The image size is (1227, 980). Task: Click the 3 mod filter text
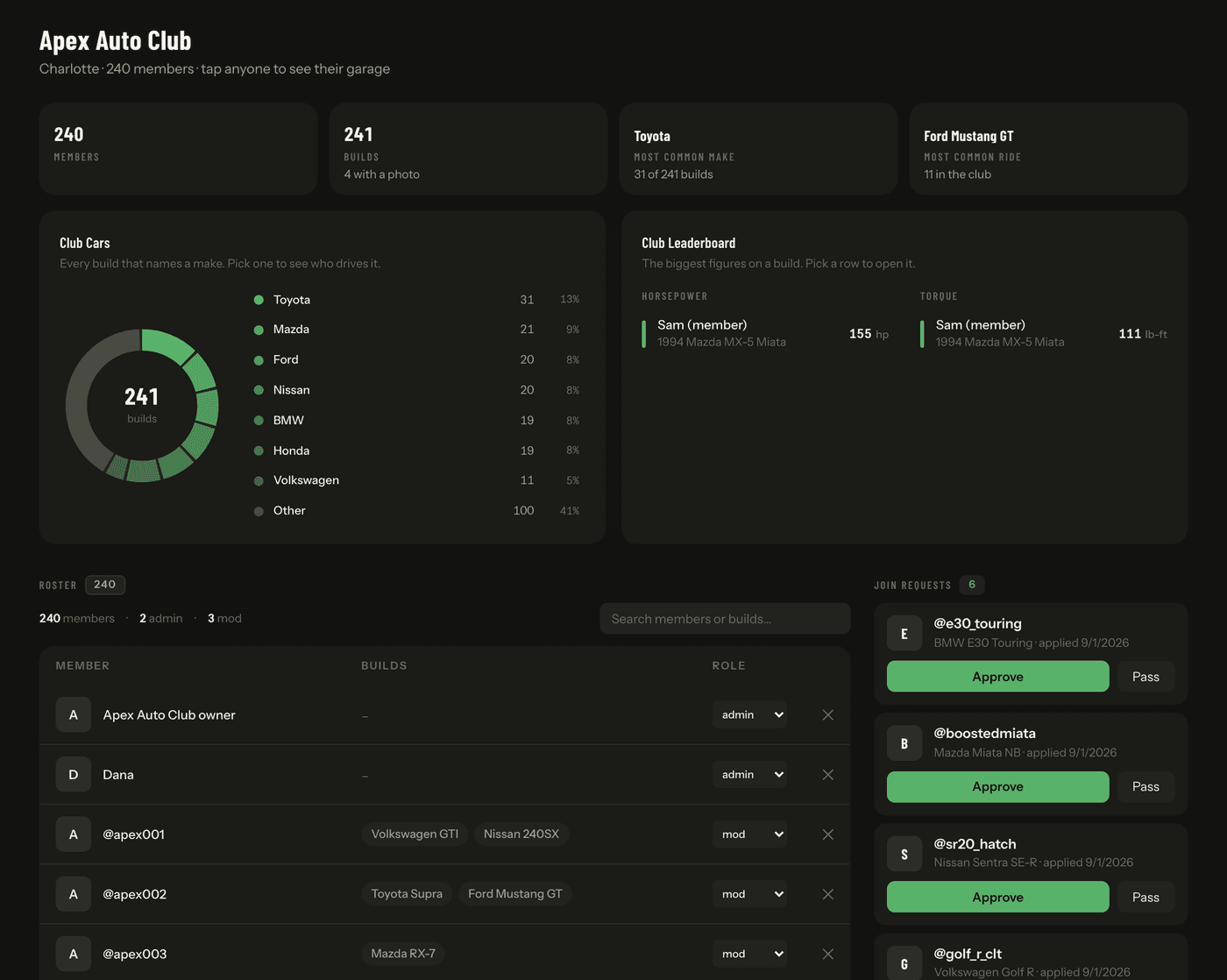(224, 618)
